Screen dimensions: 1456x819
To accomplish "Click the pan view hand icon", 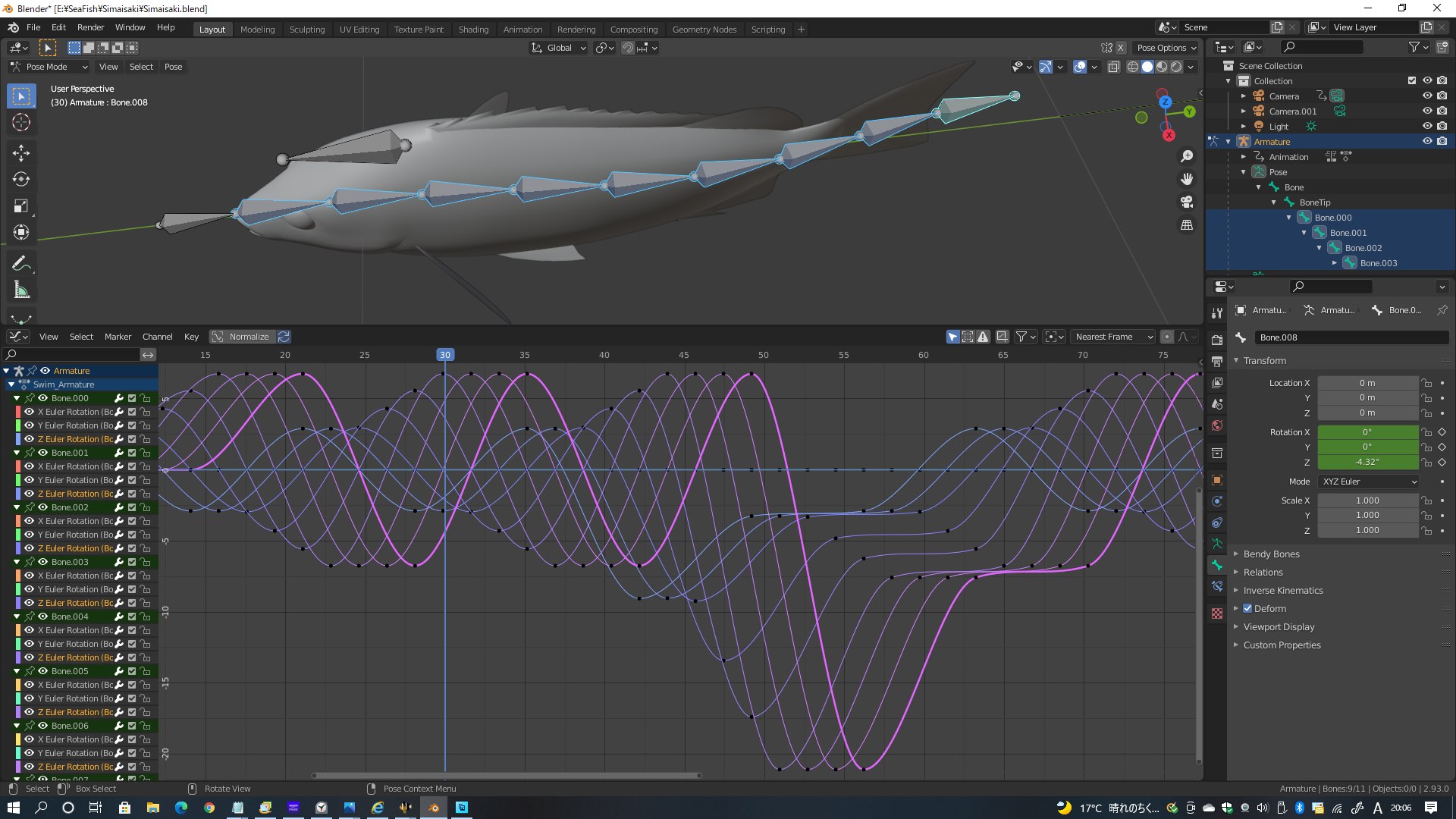I will pos(1187,179).
